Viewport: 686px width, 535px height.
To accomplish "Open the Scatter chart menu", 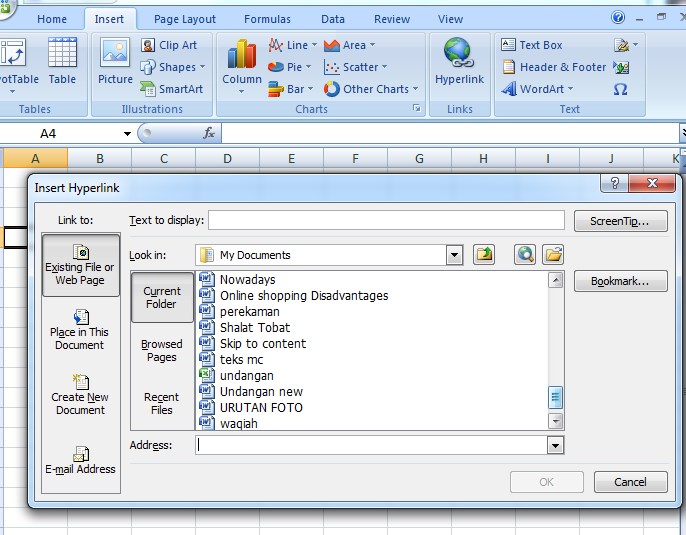I will [355, 67].
